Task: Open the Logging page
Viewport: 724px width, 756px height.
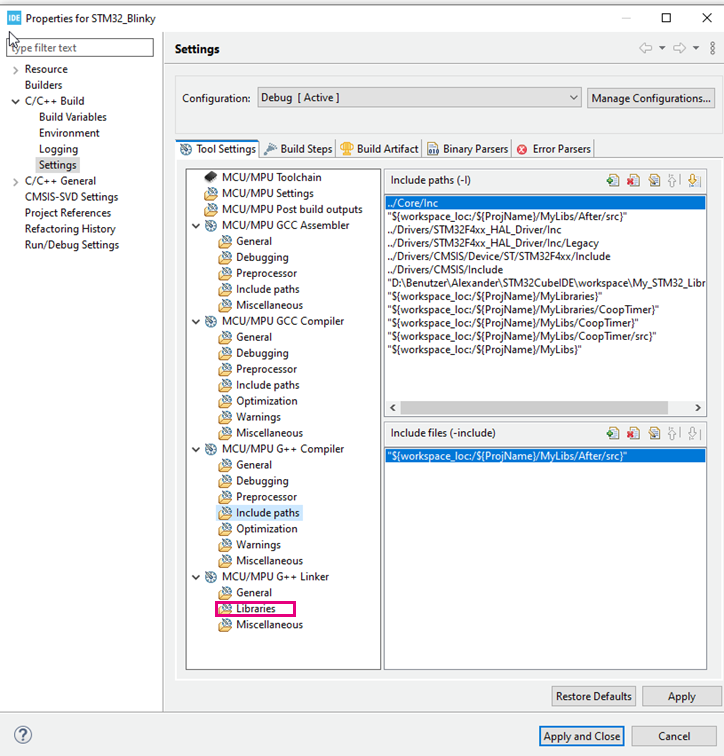Action: tap(58, 149)
